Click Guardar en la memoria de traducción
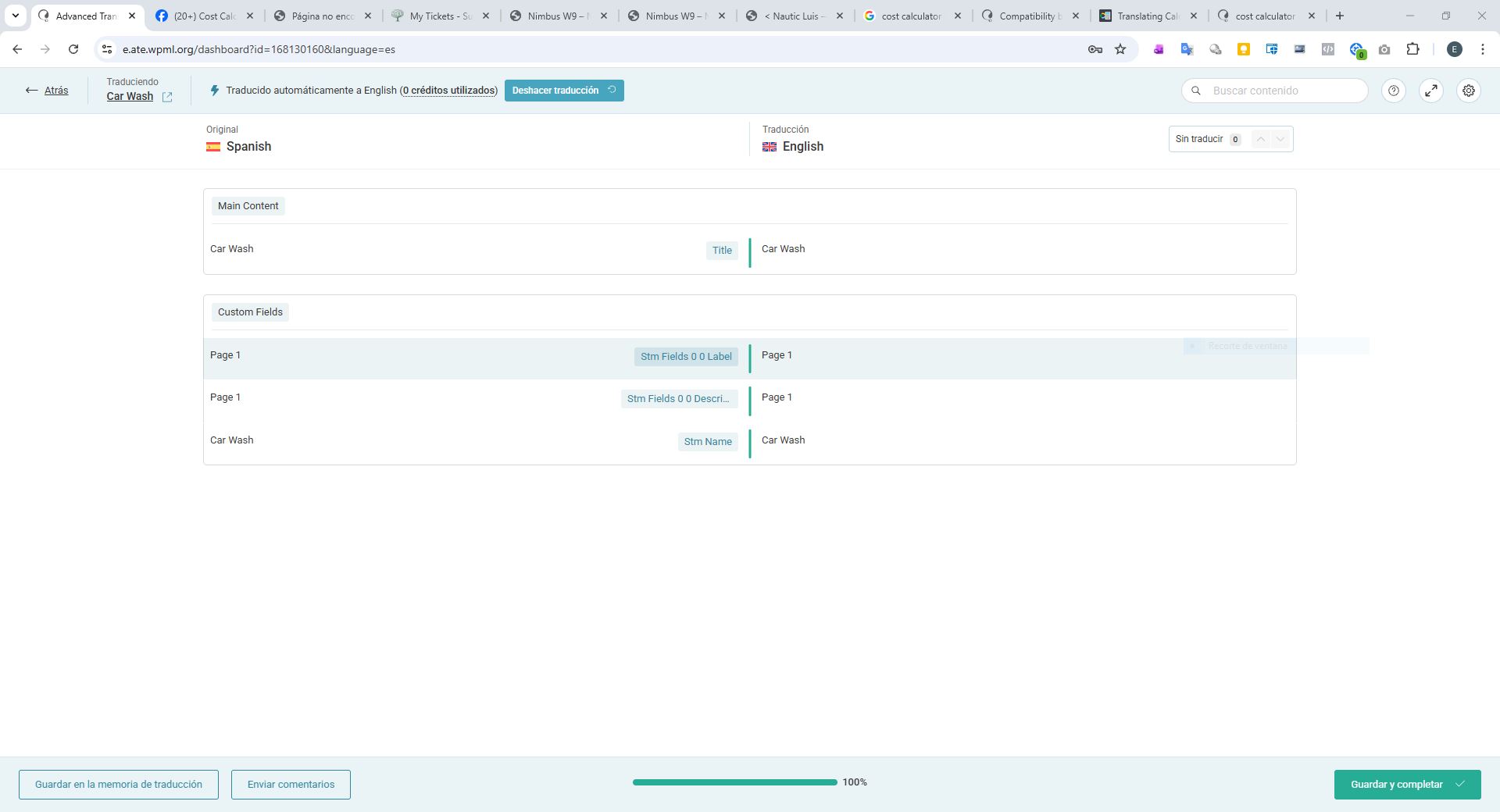 click(x=119, y=785)
